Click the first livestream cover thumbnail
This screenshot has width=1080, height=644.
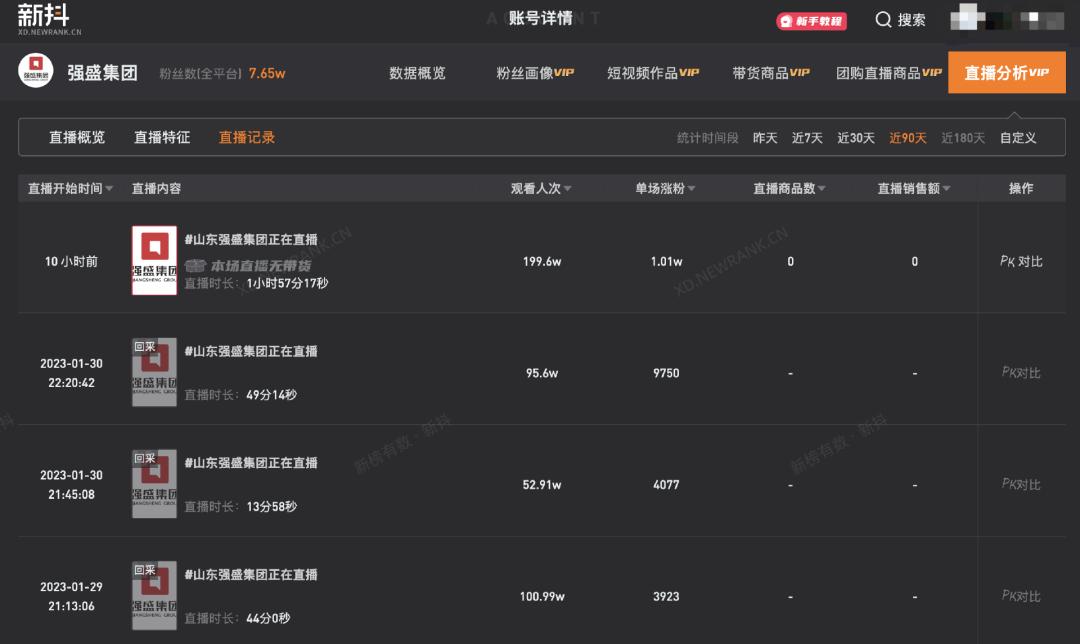(x=153, y=260)
